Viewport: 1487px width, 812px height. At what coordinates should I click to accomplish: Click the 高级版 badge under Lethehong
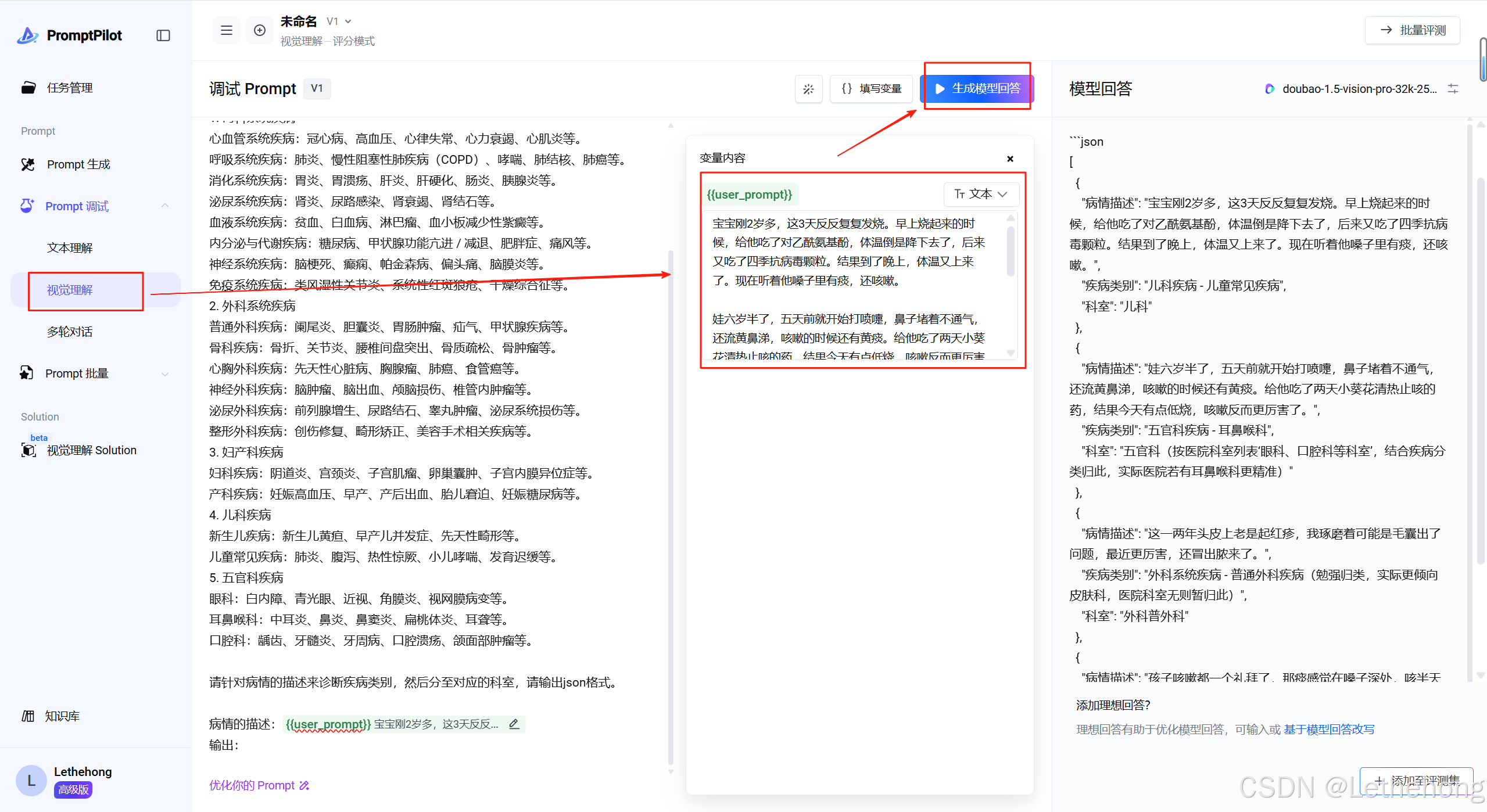(x=73, y=789)
